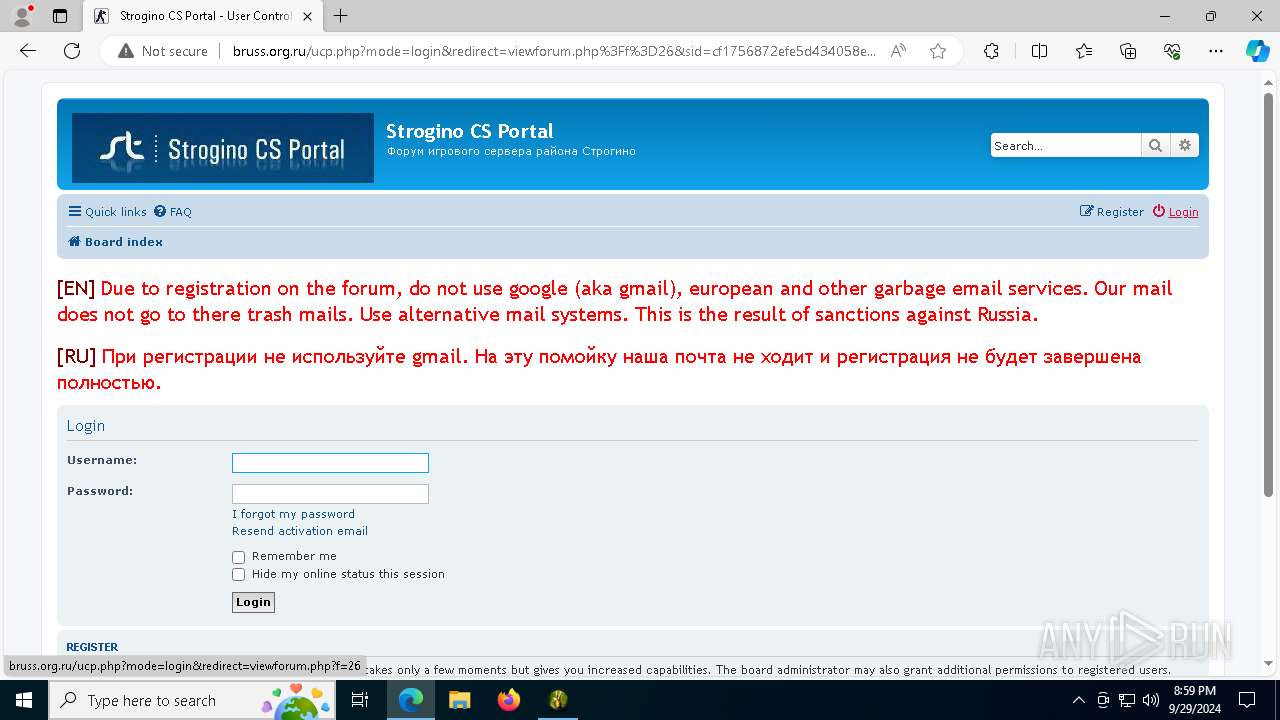Click scrollbar down arrow
This screenshot has width=1280, height=720.
click(x=1268, y=663)
